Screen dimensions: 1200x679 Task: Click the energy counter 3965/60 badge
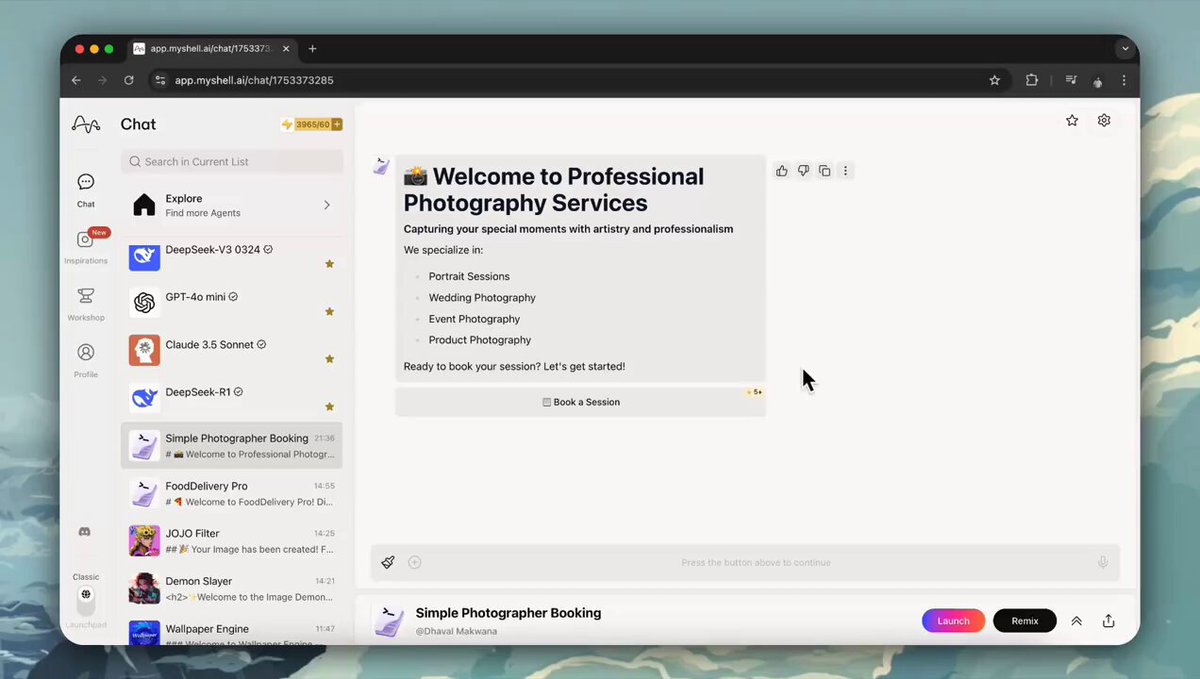312,124
